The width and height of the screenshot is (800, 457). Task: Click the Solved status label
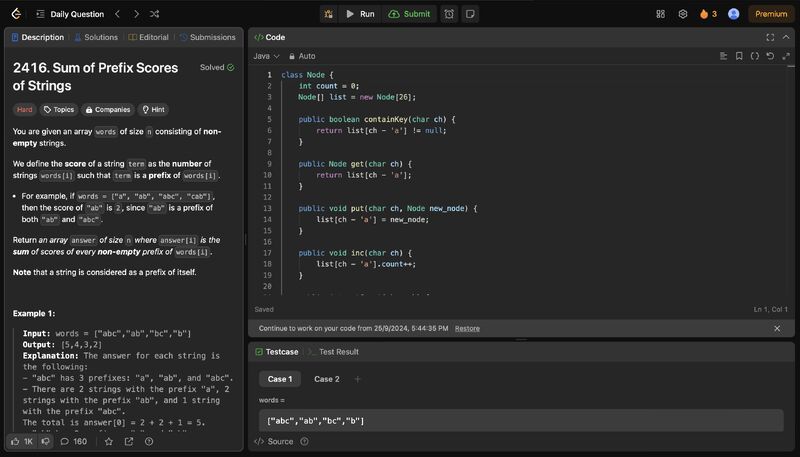coord(217,67)
